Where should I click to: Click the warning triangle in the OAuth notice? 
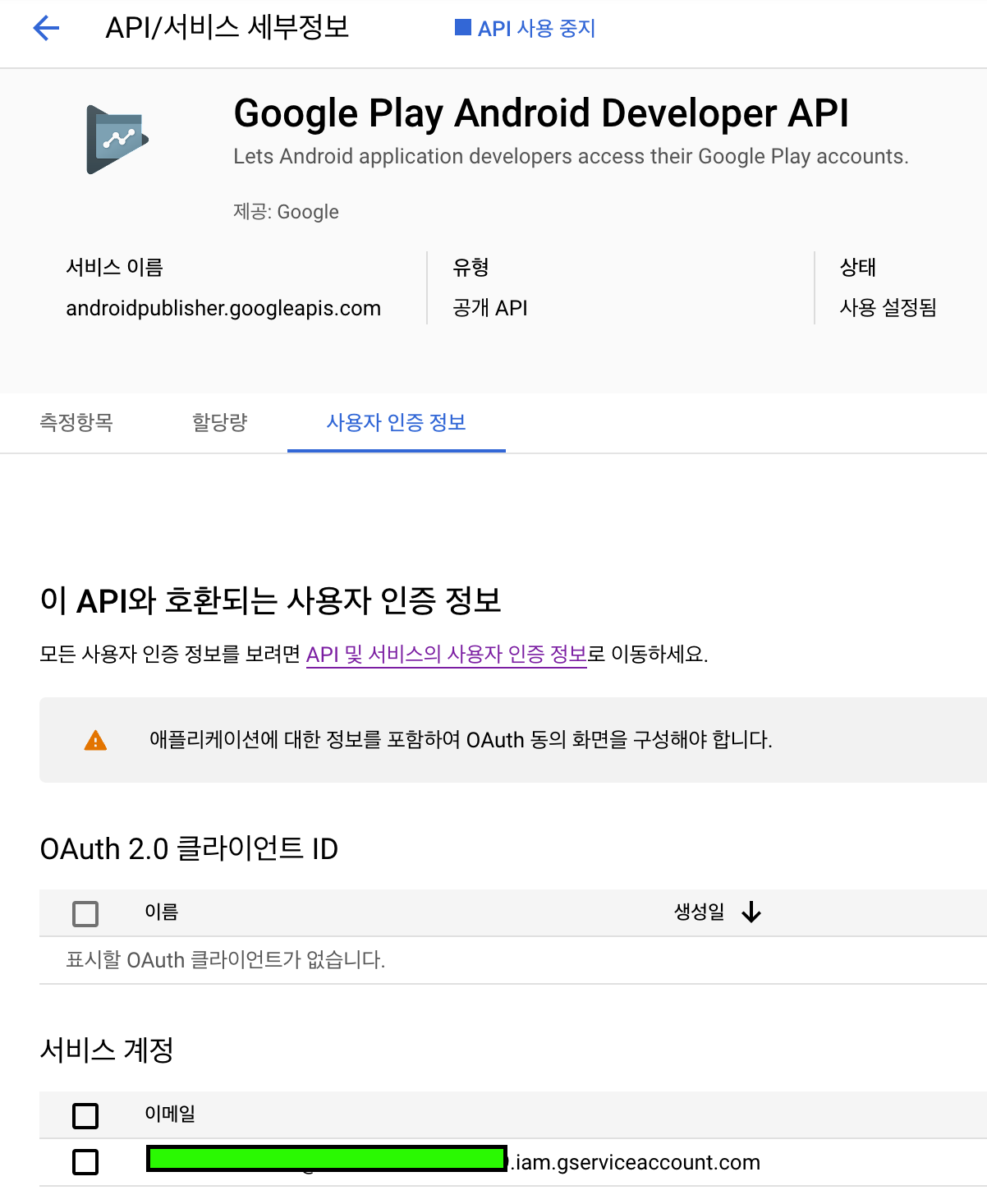(x=96, y=740)
